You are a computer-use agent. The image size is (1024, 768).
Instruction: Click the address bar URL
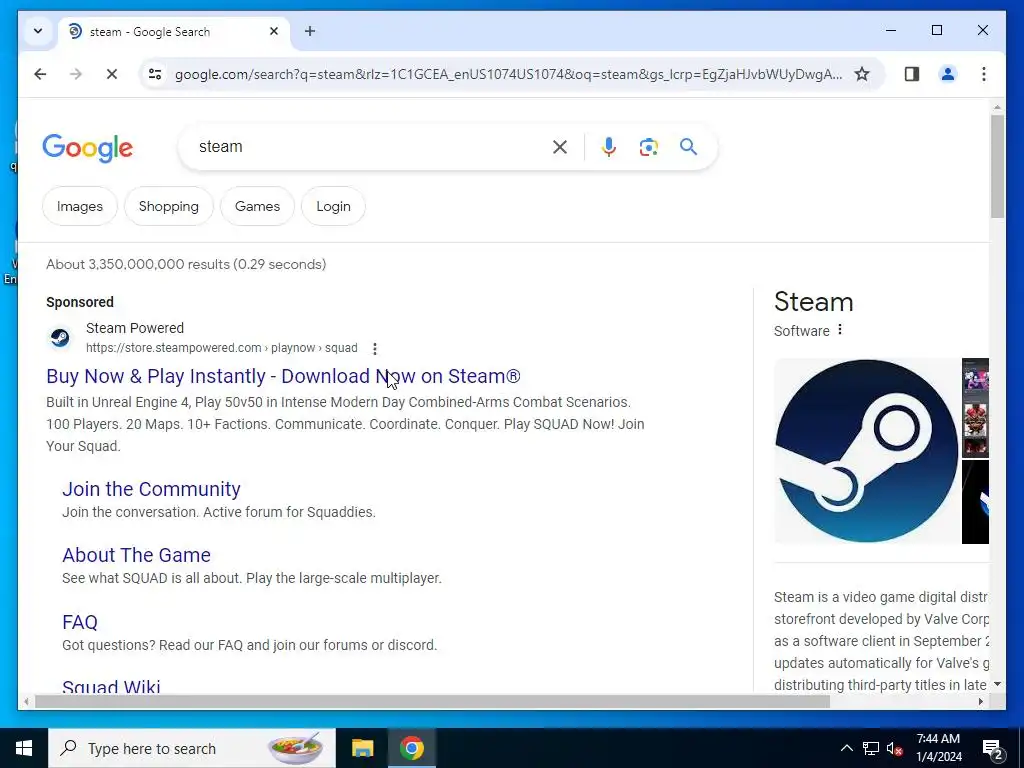(508, 74)
